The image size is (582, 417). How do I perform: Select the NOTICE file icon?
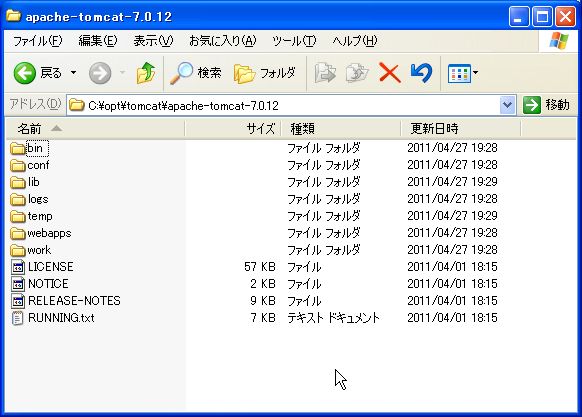tap(18, 284)
